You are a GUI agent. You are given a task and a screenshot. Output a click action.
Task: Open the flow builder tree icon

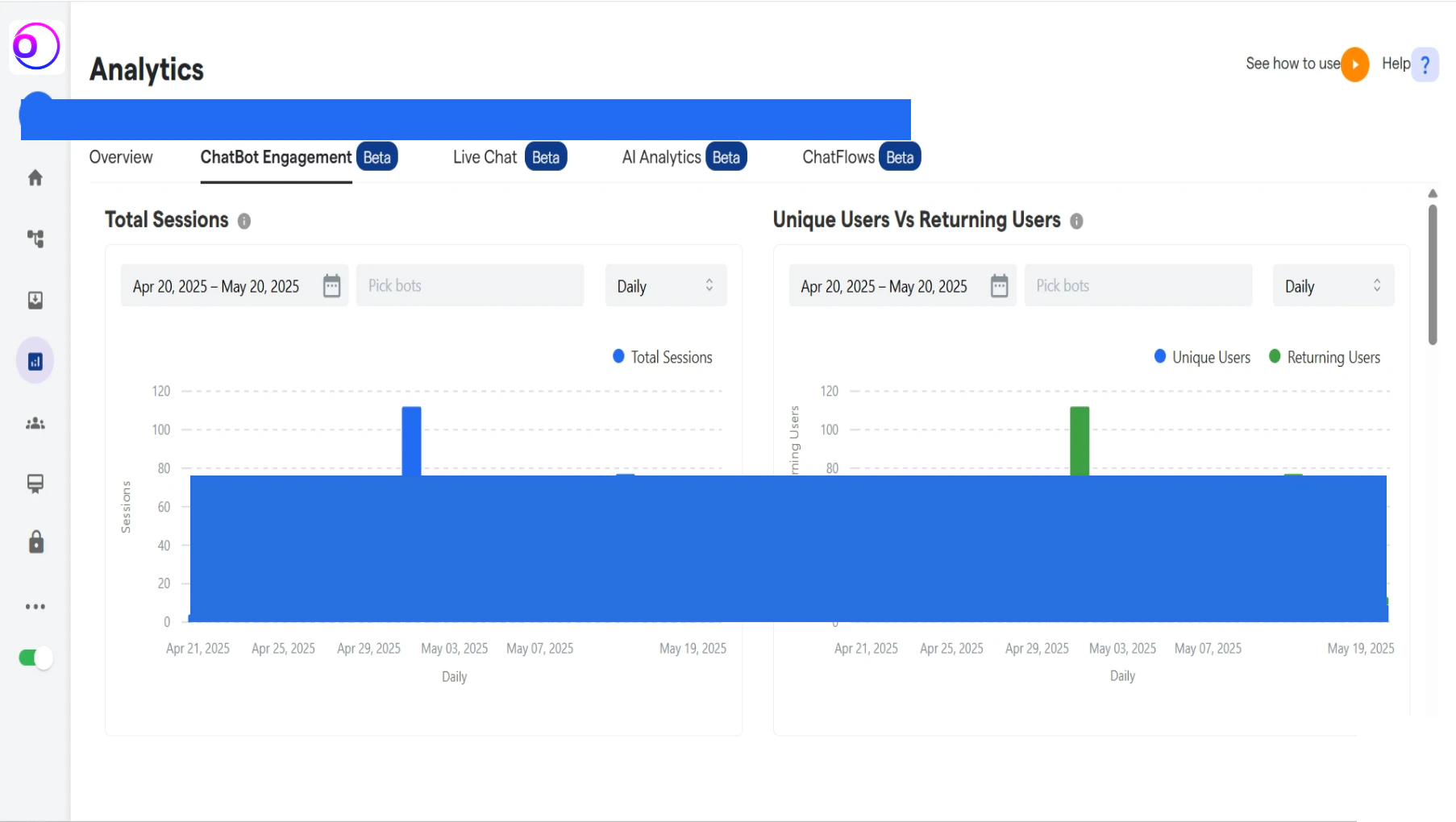click(x=35, y=239)
